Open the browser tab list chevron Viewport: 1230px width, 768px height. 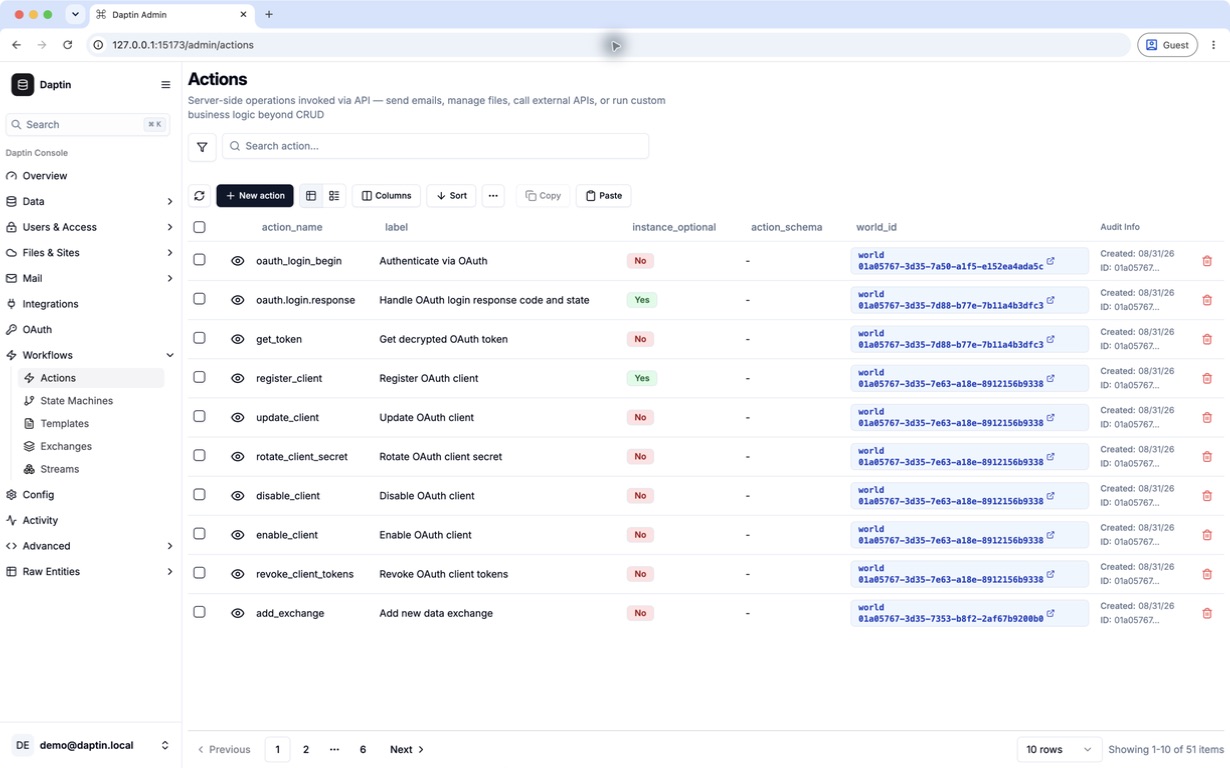[x=75, y=15]
